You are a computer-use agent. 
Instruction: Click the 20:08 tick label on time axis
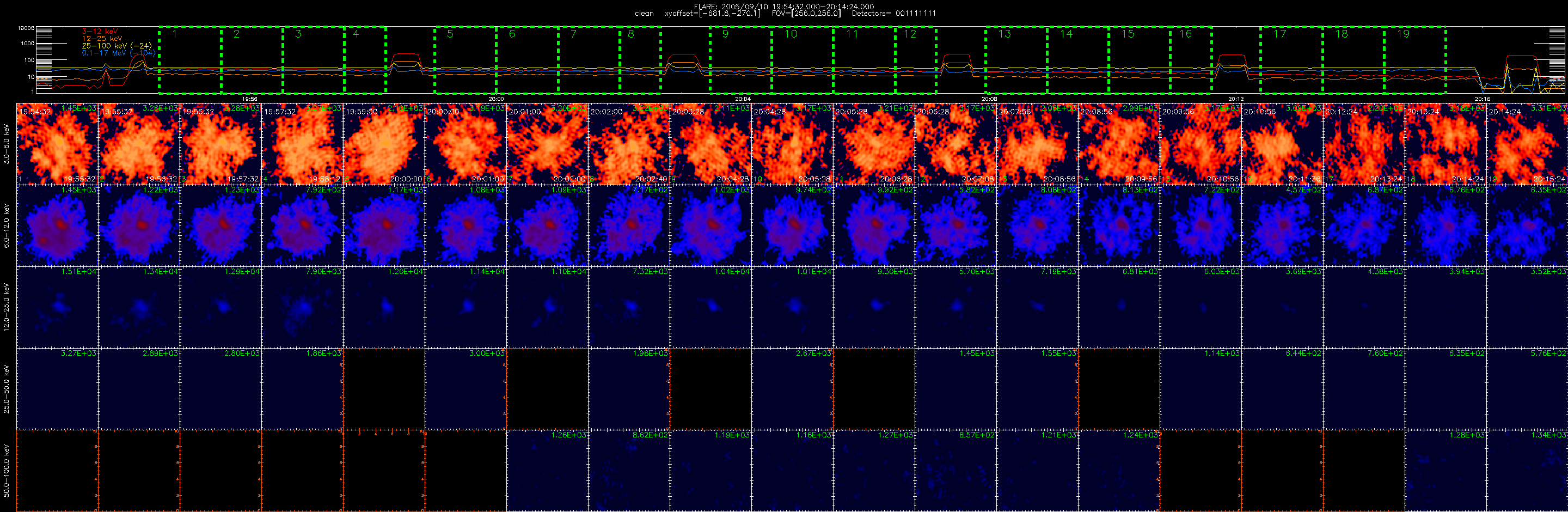point(989,99)
